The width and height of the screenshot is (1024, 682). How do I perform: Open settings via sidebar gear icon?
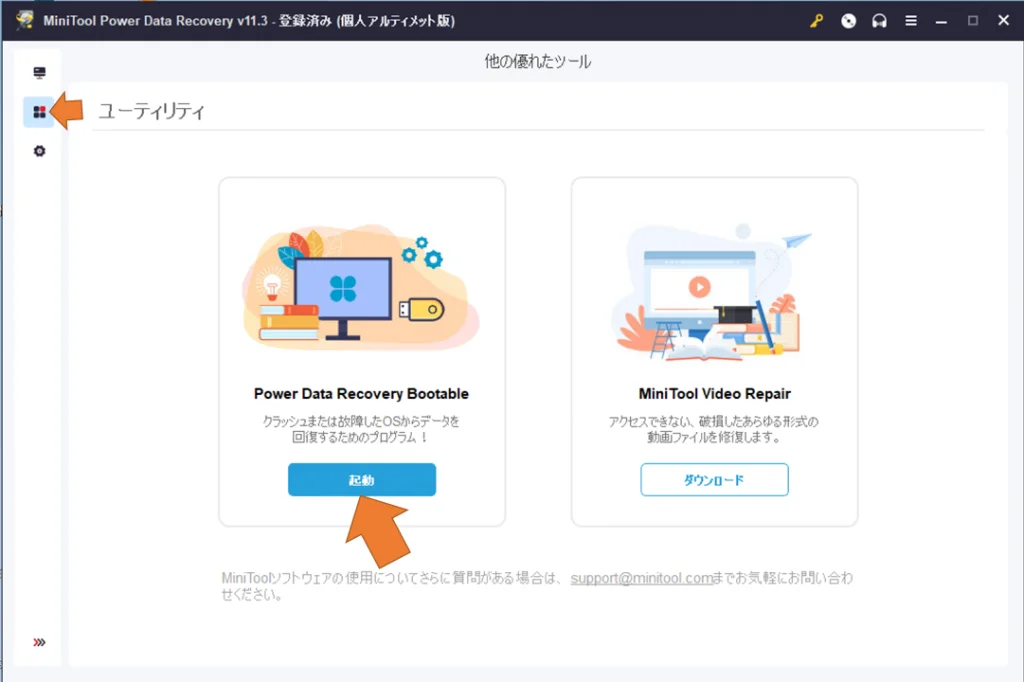tap(39, 151)
